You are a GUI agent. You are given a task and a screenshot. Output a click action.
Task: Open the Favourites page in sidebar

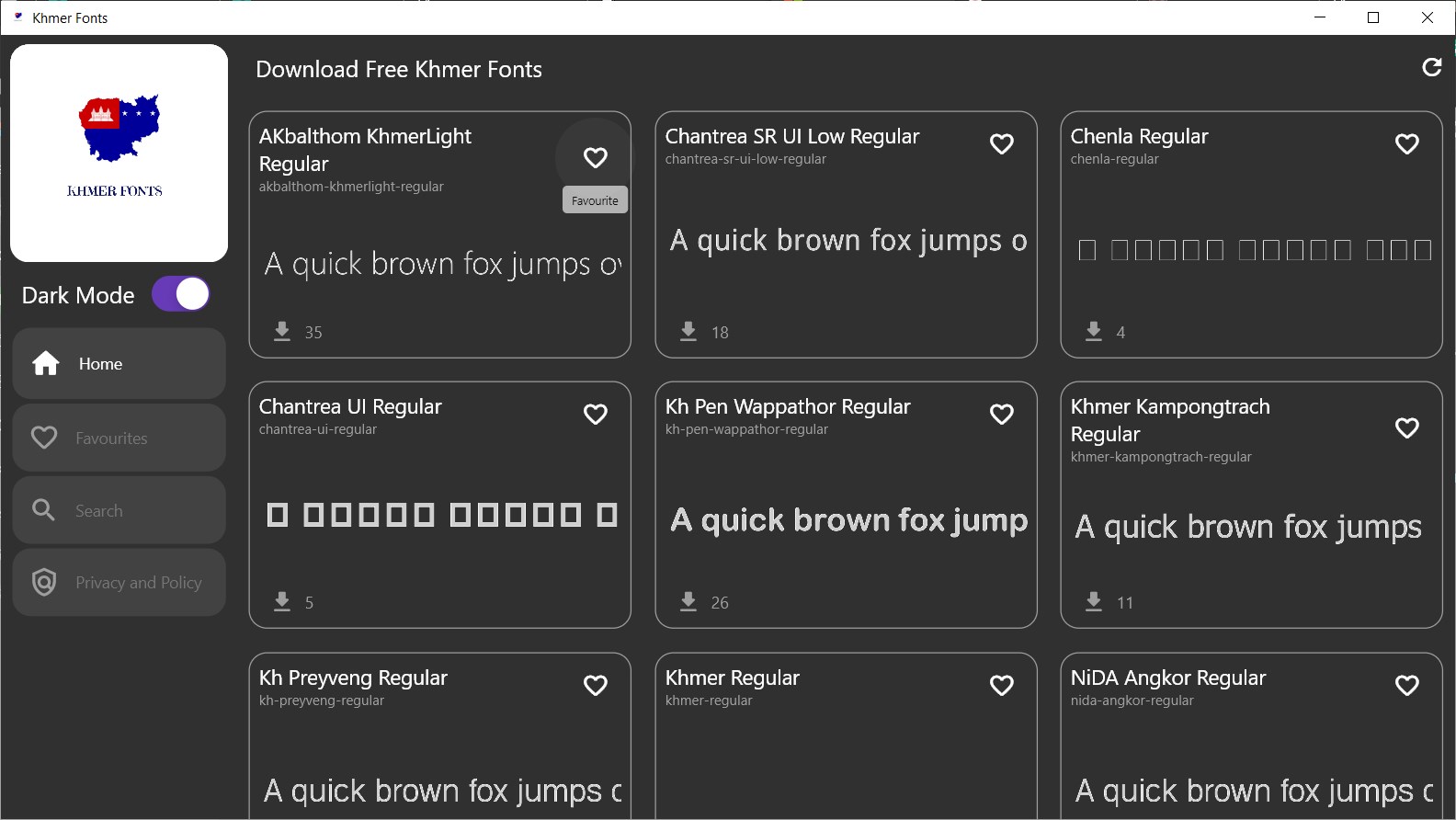119,438
